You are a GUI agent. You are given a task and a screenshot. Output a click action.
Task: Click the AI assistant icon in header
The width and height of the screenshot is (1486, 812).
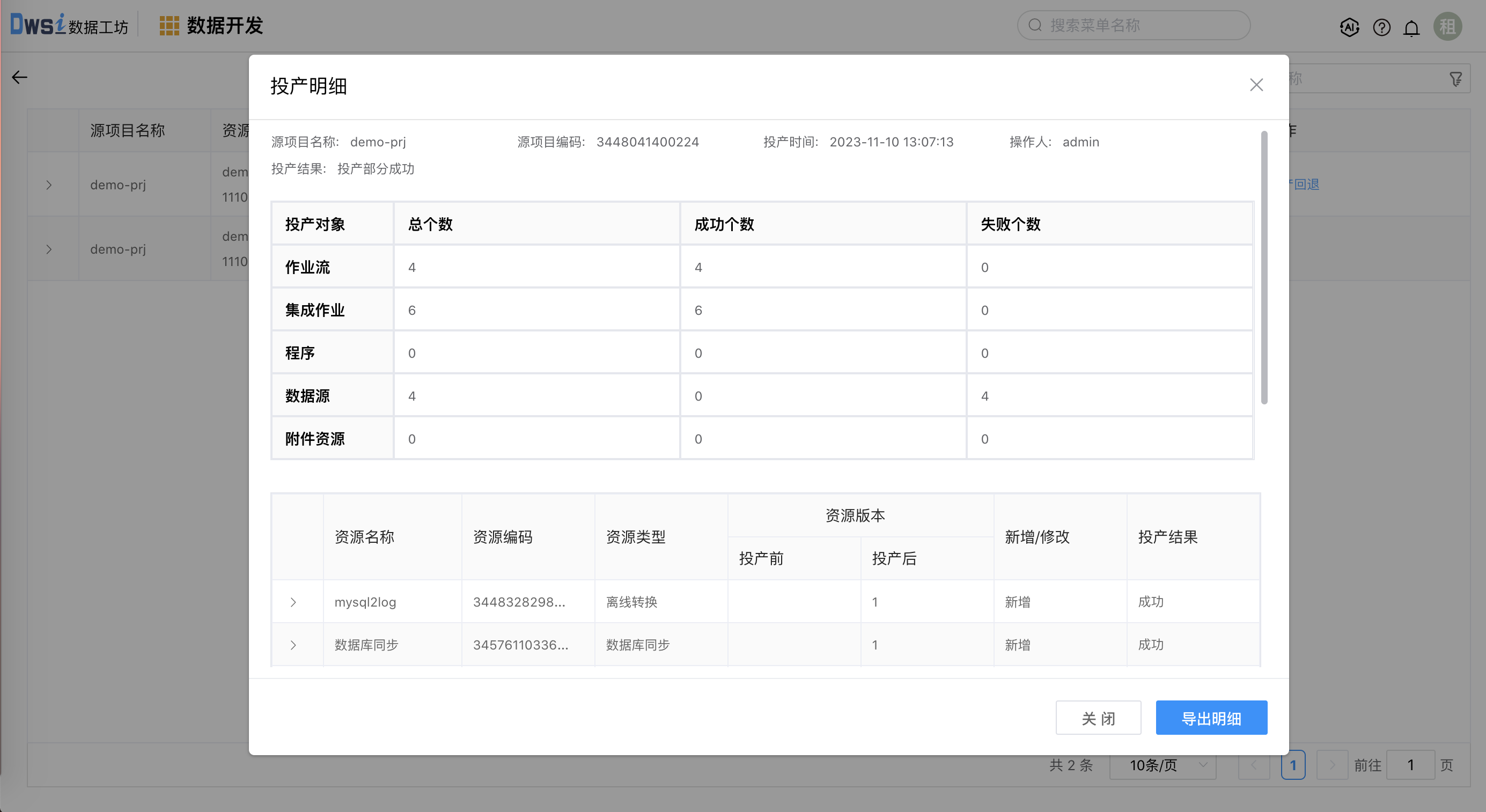(x=1349, y=27)
